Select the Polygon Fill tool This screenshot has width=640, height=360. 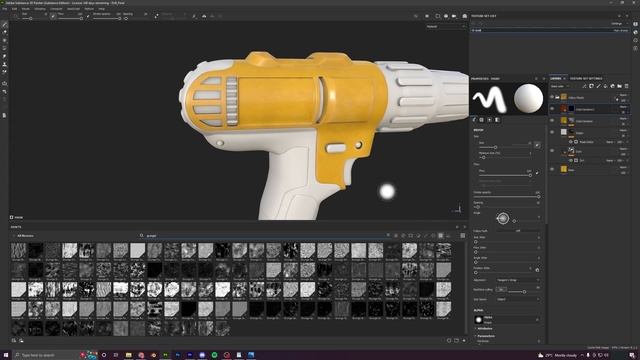click(4, 49)
